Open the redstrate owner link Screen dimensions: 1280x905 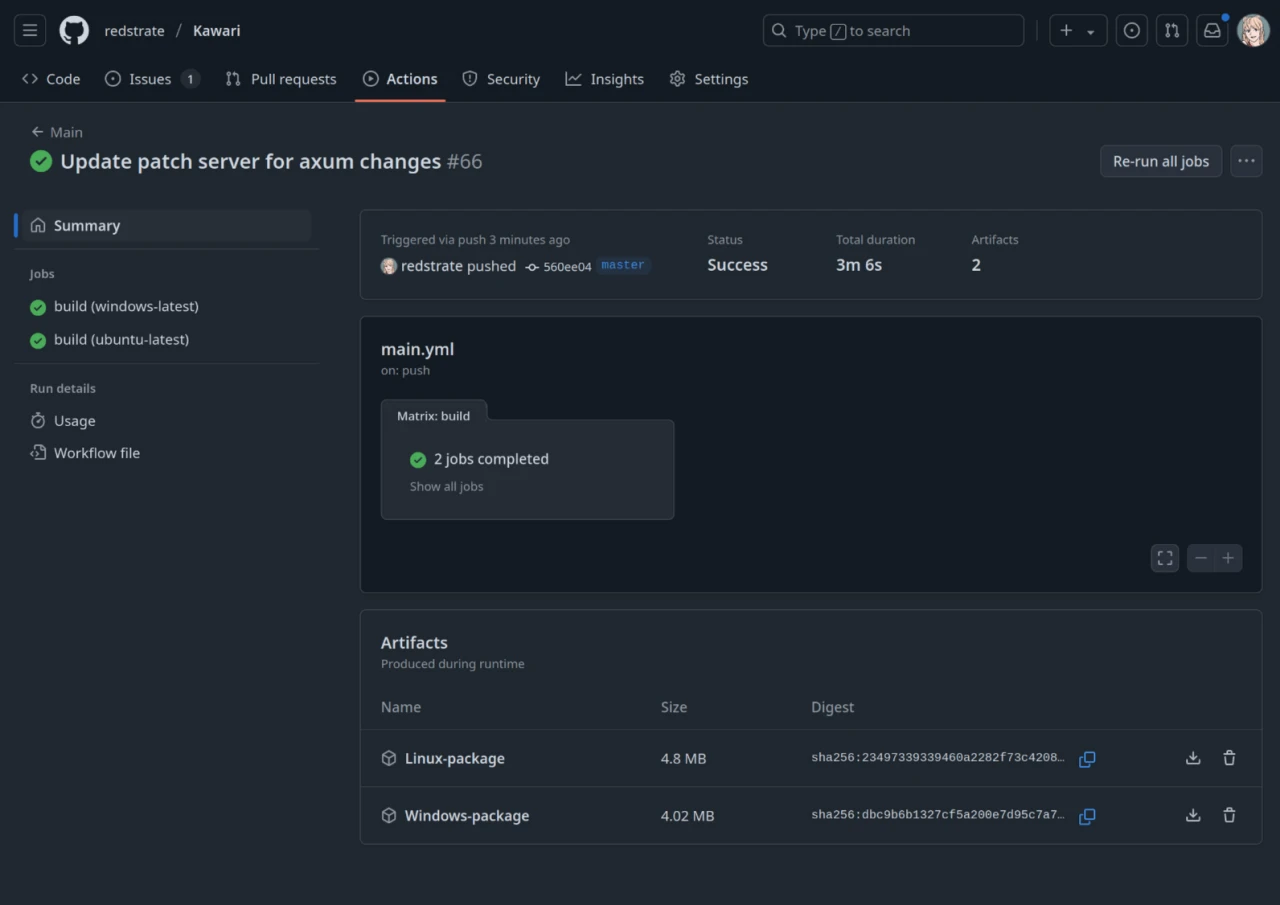point(134,31)
